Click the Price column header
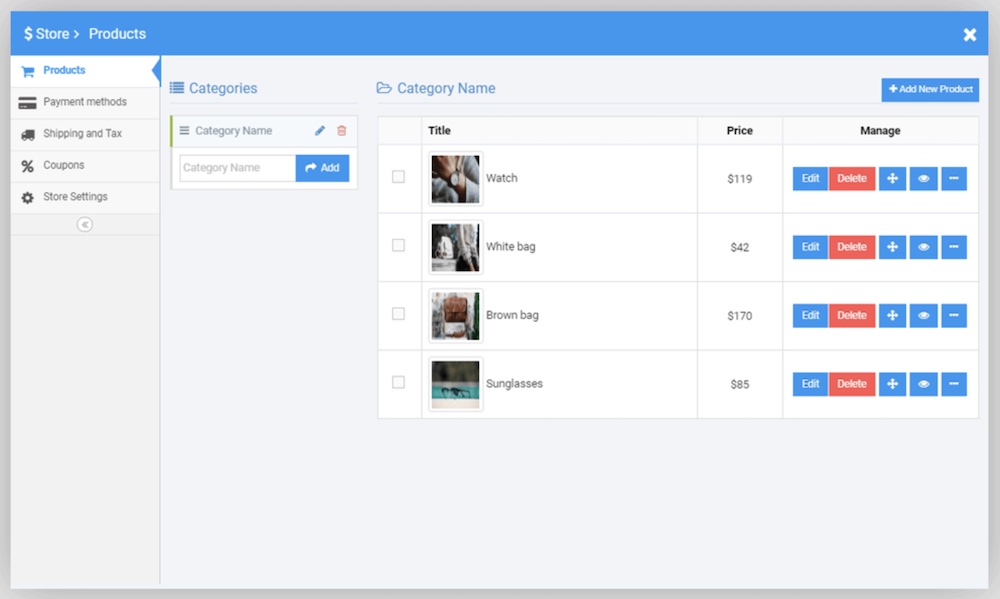 click(x=740, y=131)
